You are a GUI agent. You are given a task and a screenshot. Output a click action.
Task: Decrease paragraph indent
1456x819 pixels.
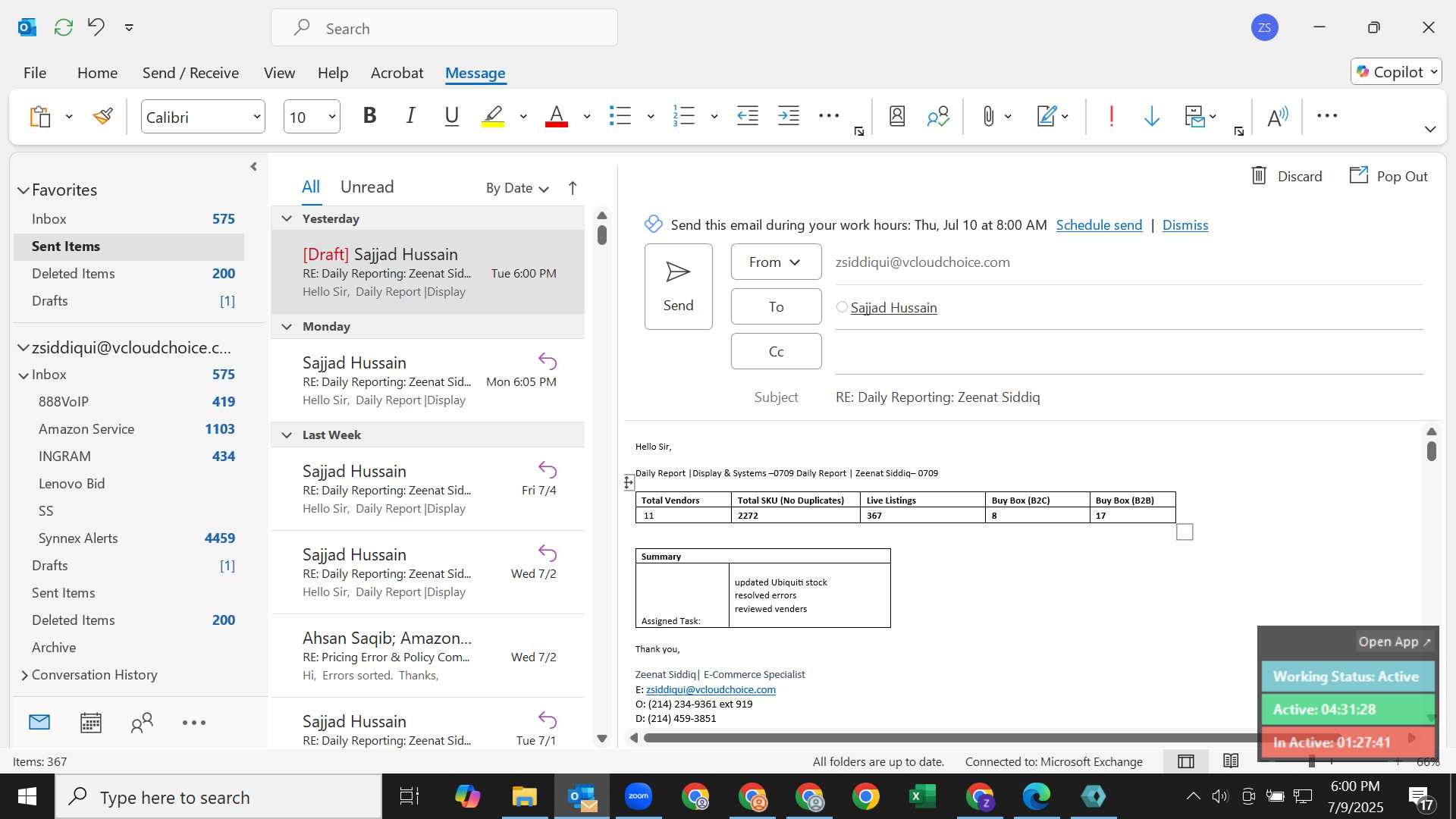point(748,116)
